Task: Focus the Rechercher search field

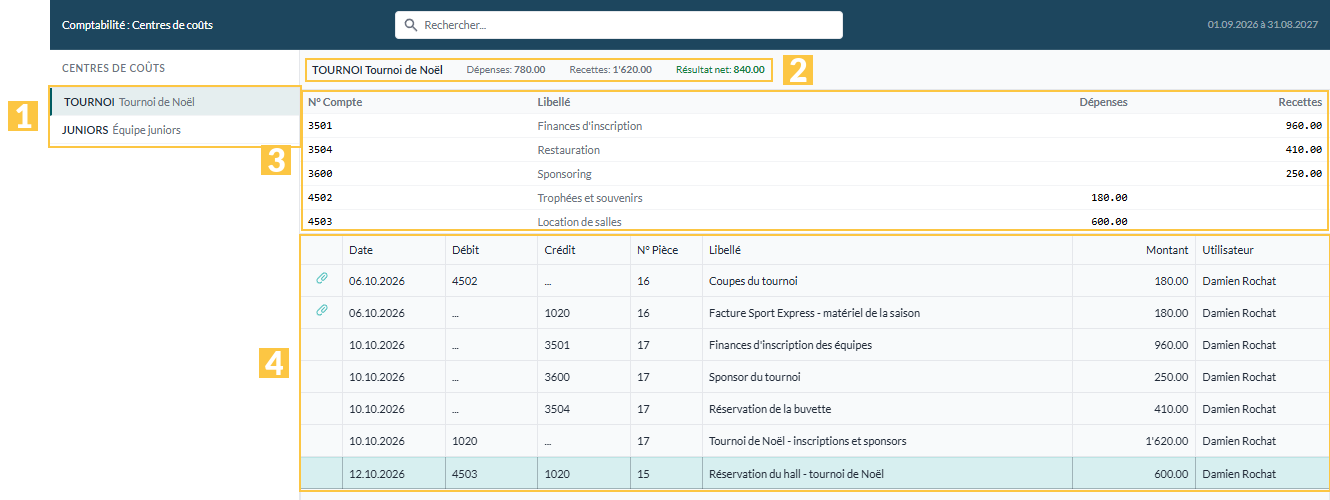Action: tap(619, 25)
